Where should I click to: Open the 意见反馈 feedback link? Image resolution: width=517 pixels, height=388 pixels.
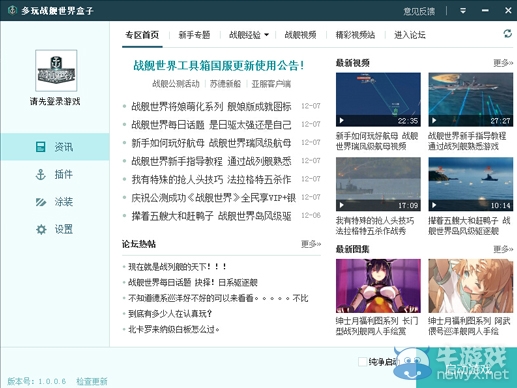419,11
